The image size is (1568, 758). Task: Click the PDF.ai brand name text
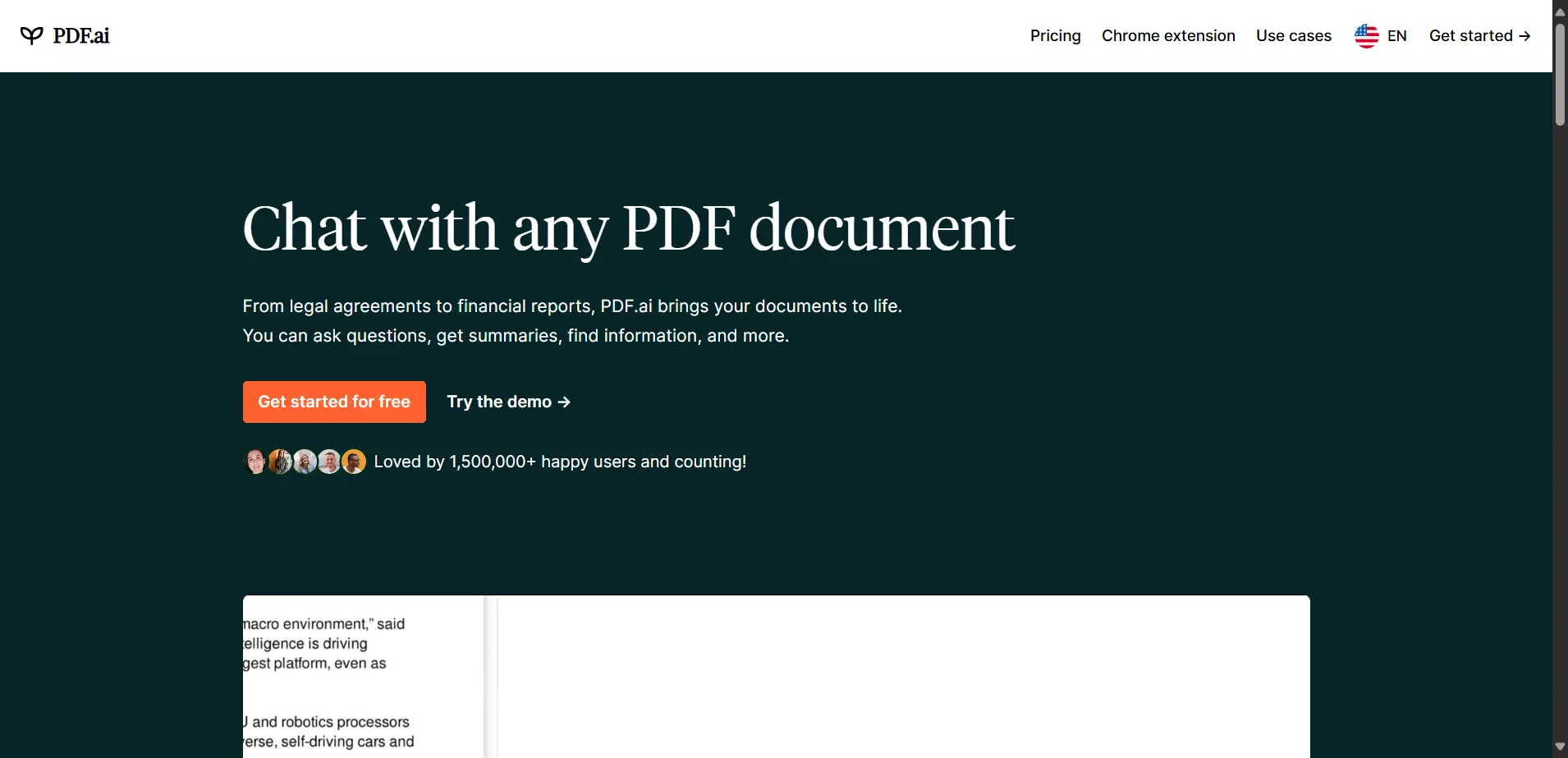tap(81, 35)
